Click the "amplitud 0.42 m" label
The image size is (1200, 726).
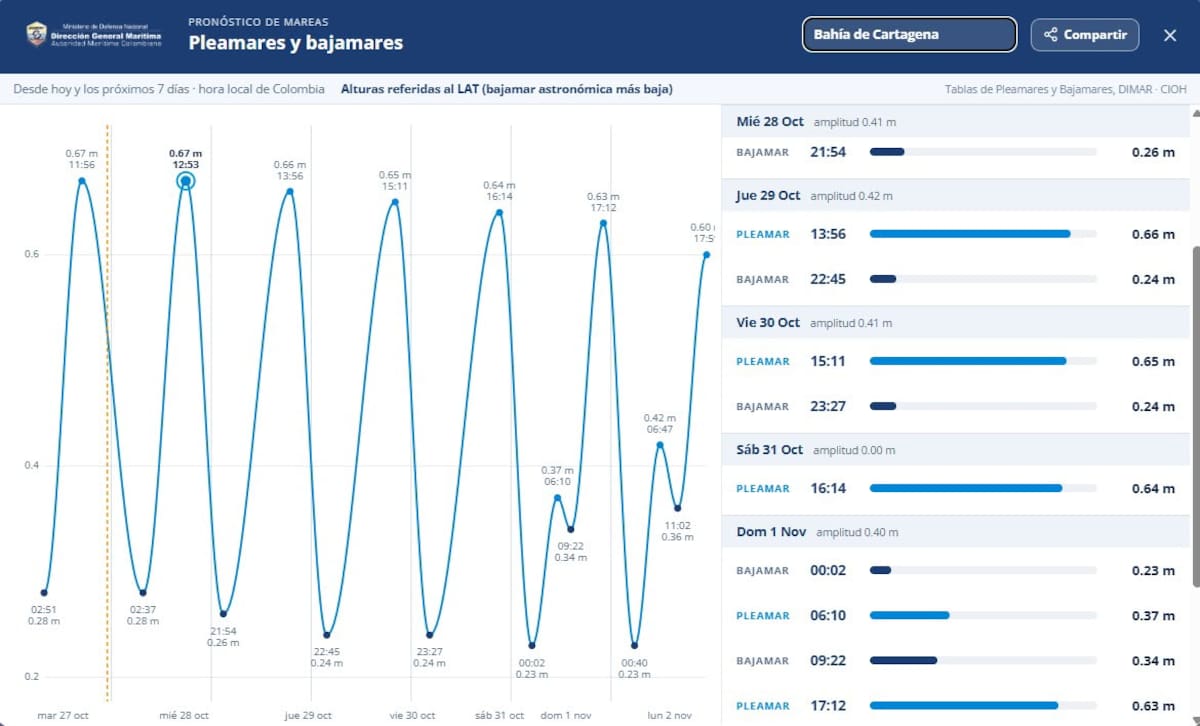851,196
